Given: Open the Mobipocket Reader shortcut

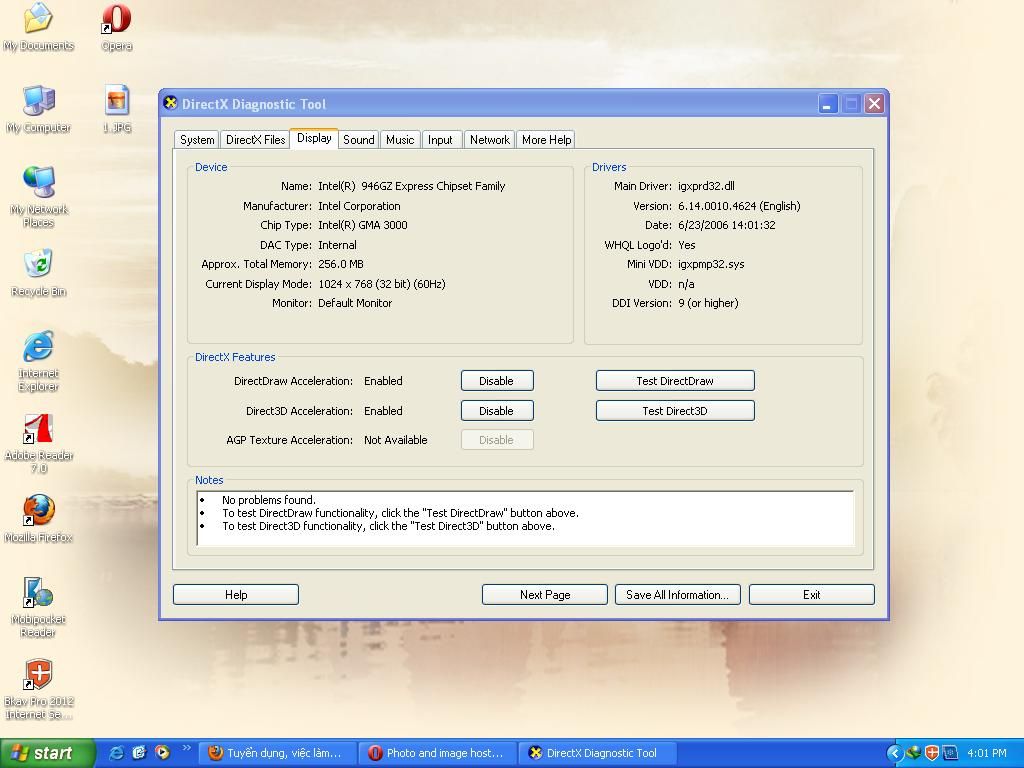Looking at the screenshot, I should coord(38,607).
